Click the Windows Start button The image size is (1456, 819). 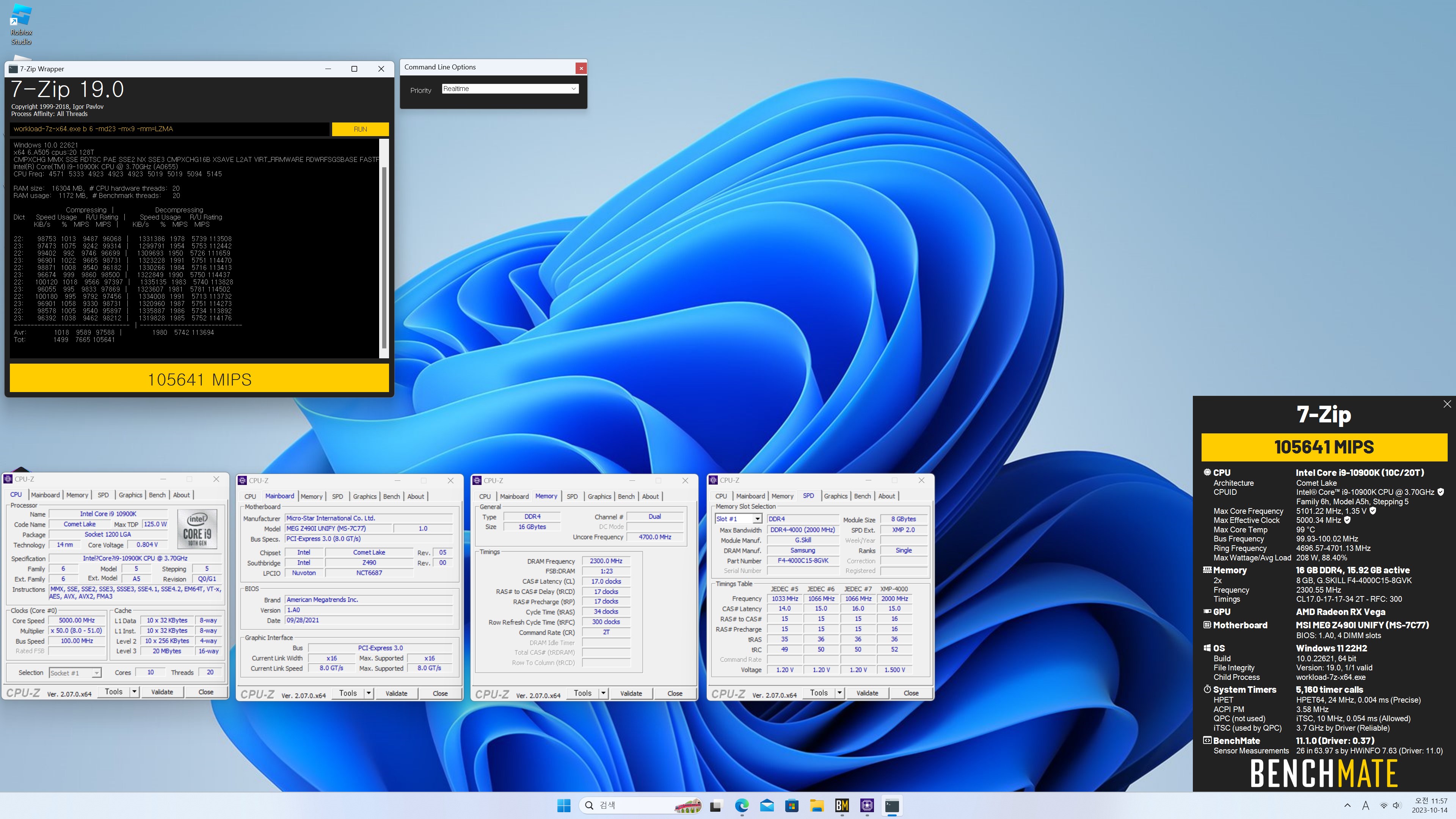tap(563, 805)
